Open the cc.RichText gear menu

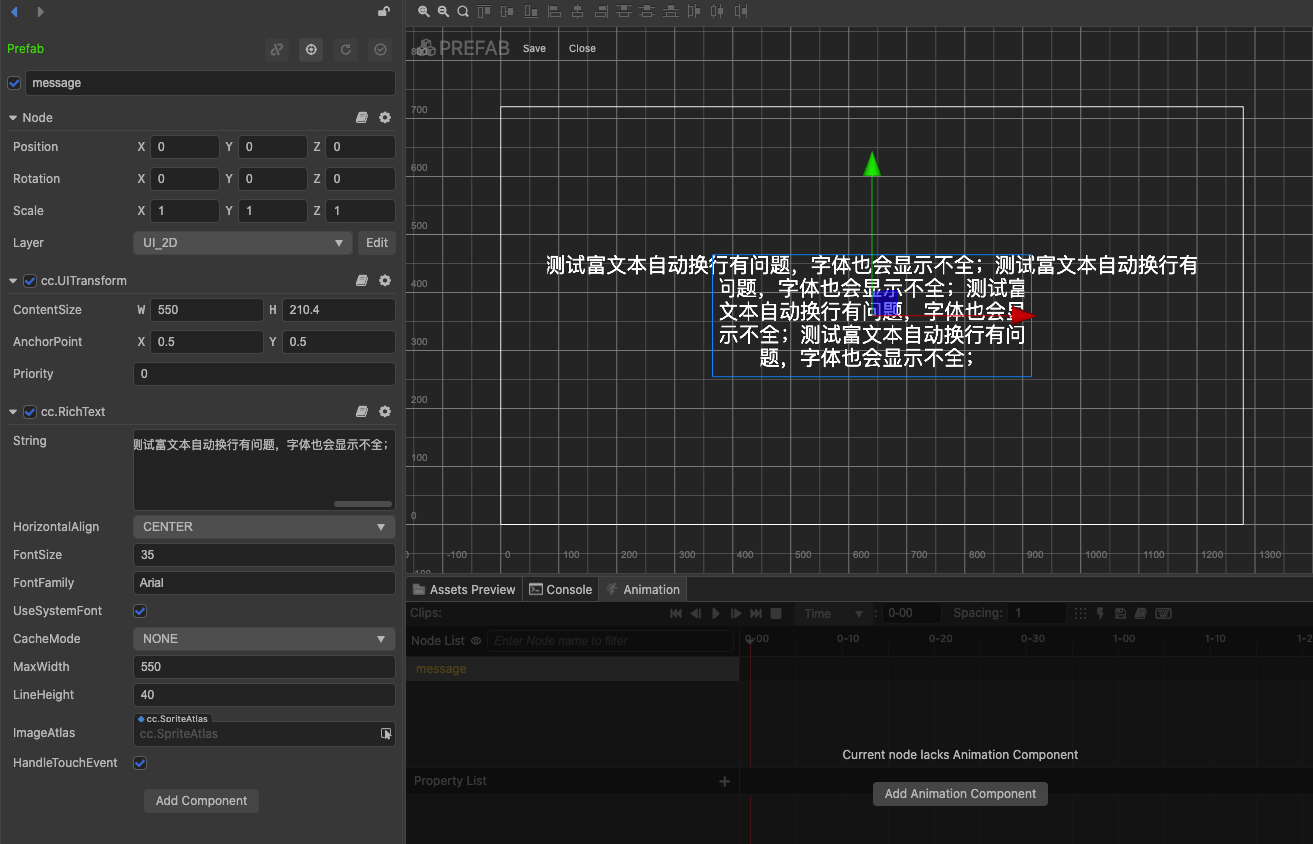click(385, 412)
